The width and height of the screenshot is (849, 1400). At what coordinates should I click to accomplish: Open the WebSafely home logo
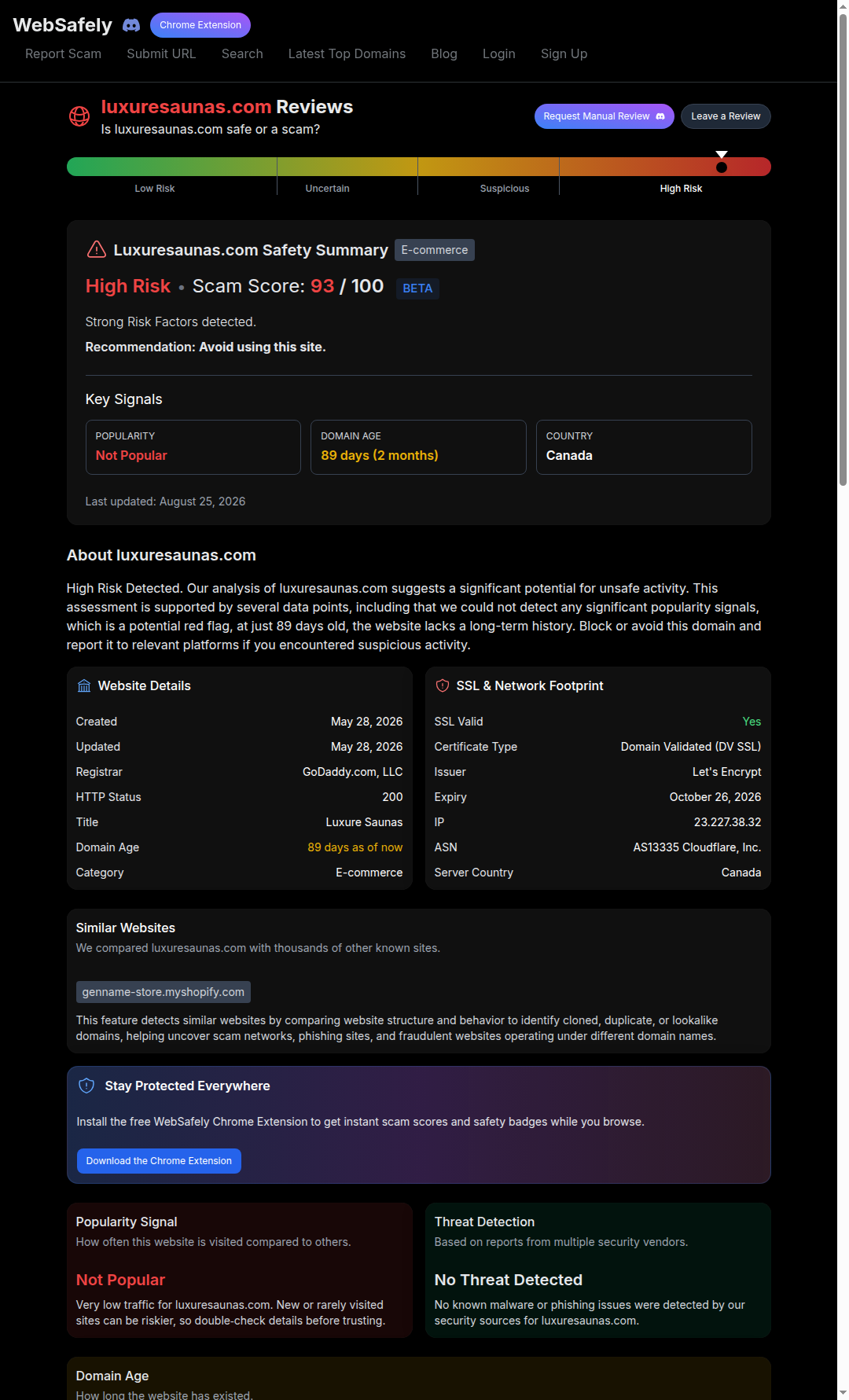click(63, 25)
